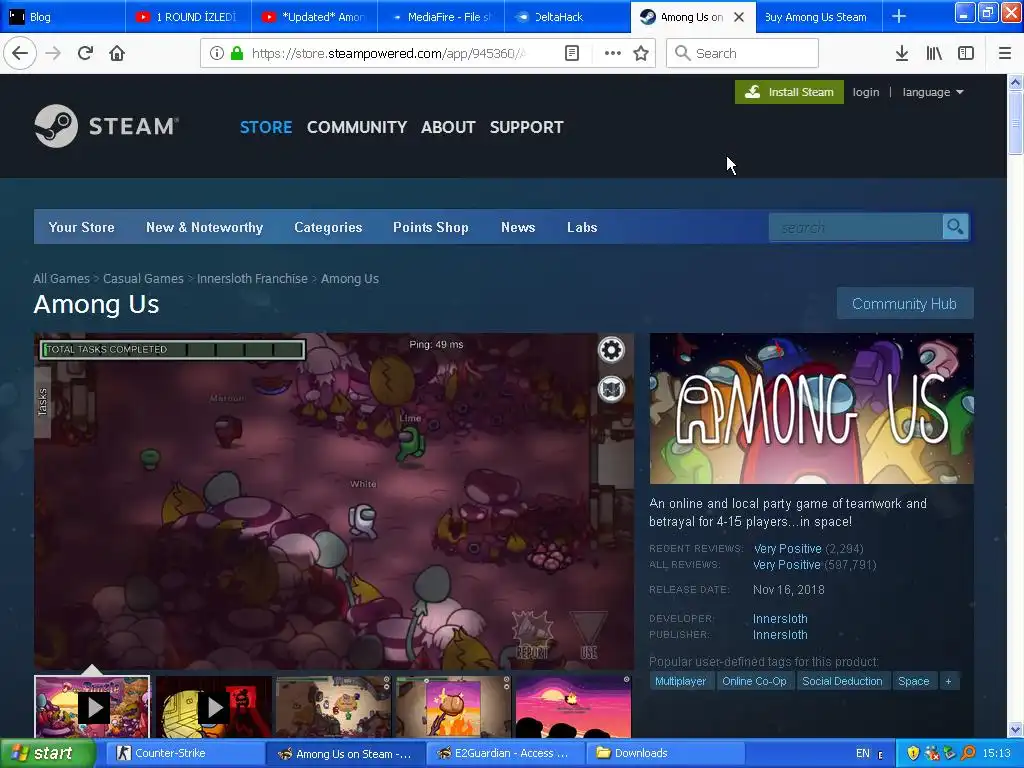This screenshot has height=768, width=1024.
Task: Open the SUPPORT header link
Action: 526,127
